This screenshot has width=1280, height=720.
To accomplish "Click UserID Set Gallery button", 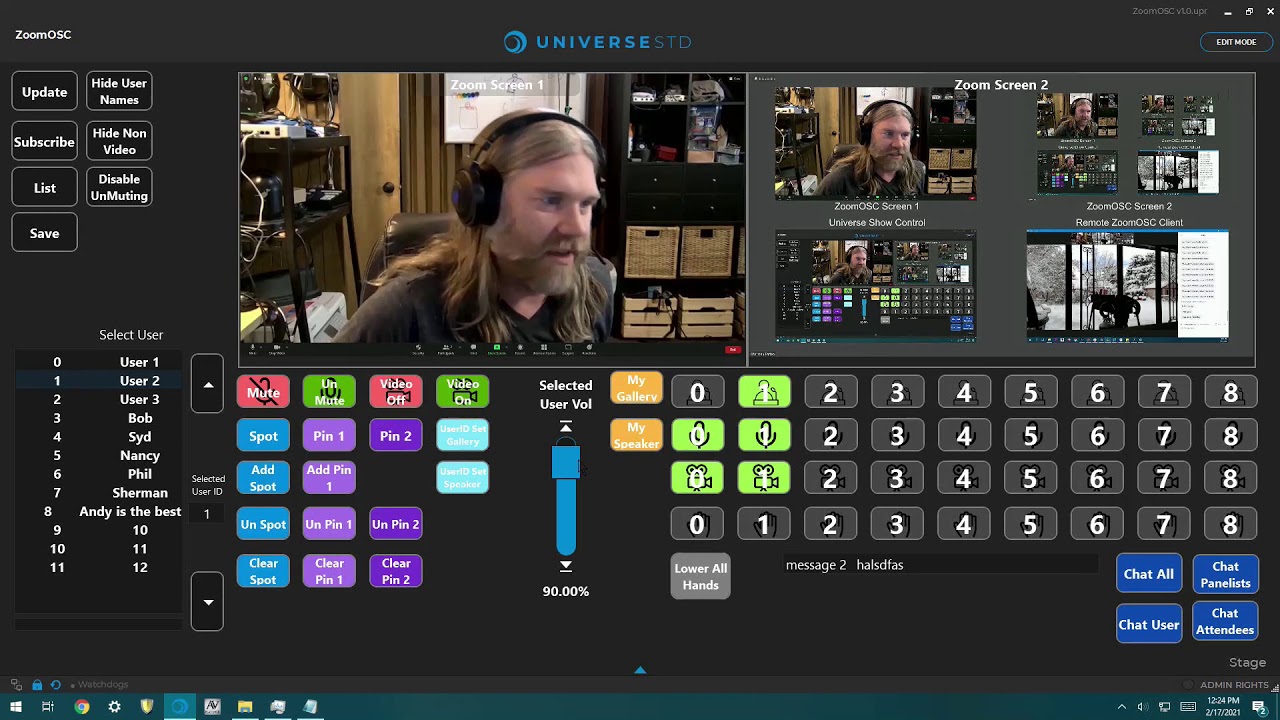I will (x=463, y=436).
